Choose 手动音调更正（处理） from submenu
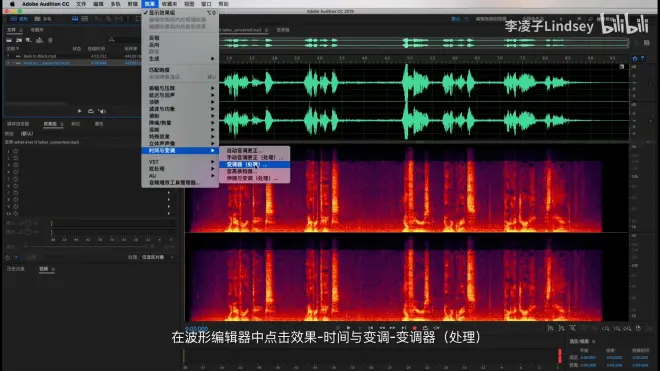660x371 pixels. (x=255, y=157)
